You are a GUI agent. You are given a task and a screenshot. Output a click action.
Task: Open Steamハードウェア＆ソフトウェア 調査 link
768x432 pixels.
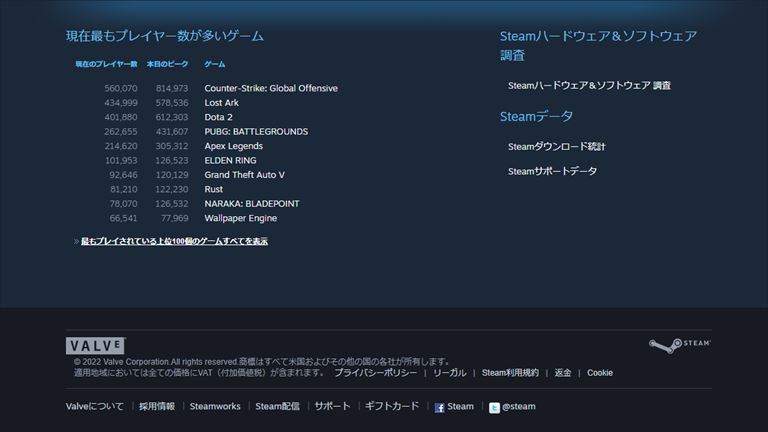pos(589,86)
